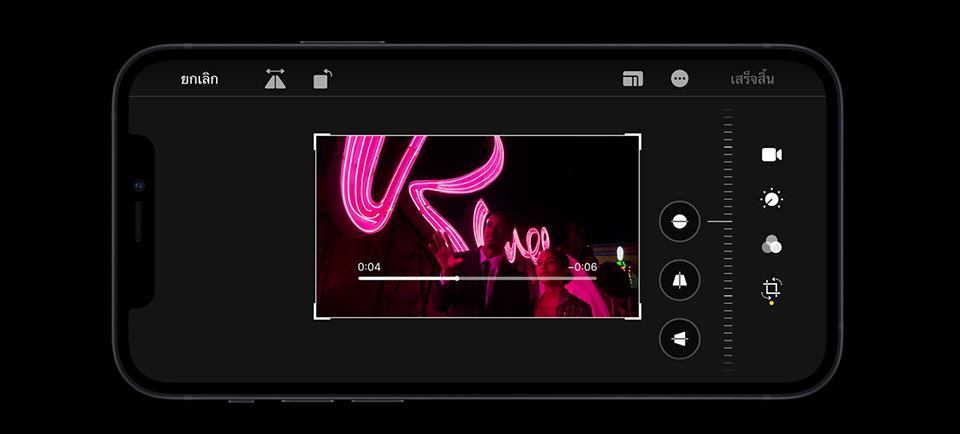The width and height of the screenshot is (960, 434).
Task: Tap the ยกเลิก (Cancel) button
Action: [x=199, y=79]
